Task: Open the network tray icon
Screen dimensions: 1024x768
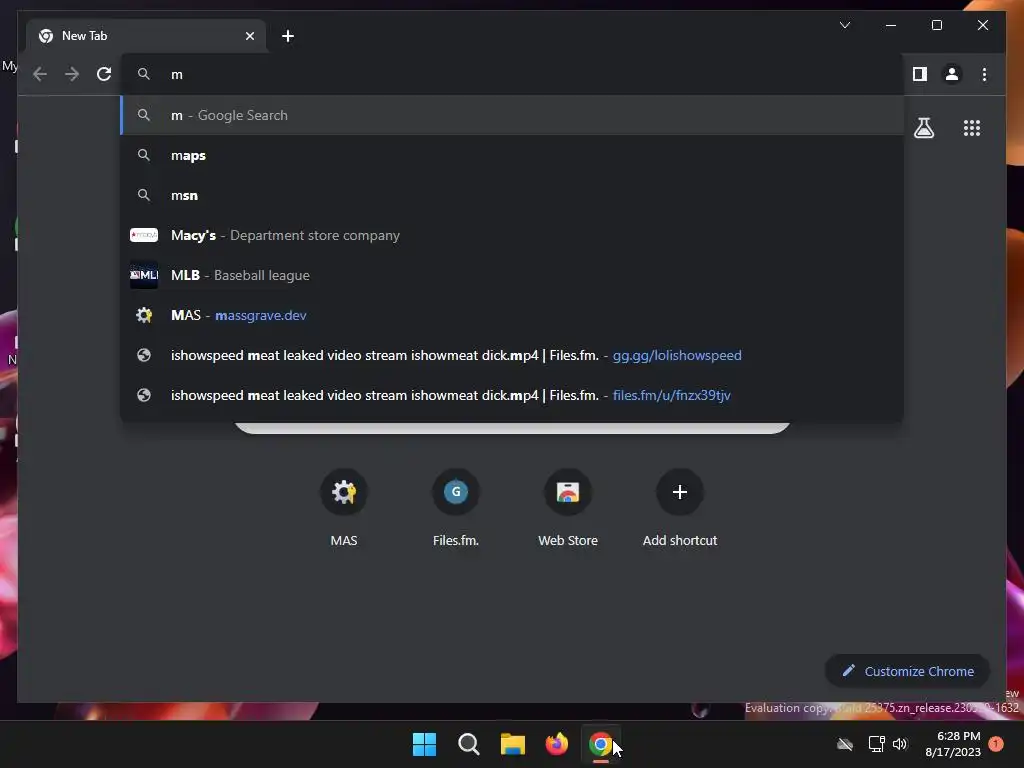Action: click(x=876, y=744)
